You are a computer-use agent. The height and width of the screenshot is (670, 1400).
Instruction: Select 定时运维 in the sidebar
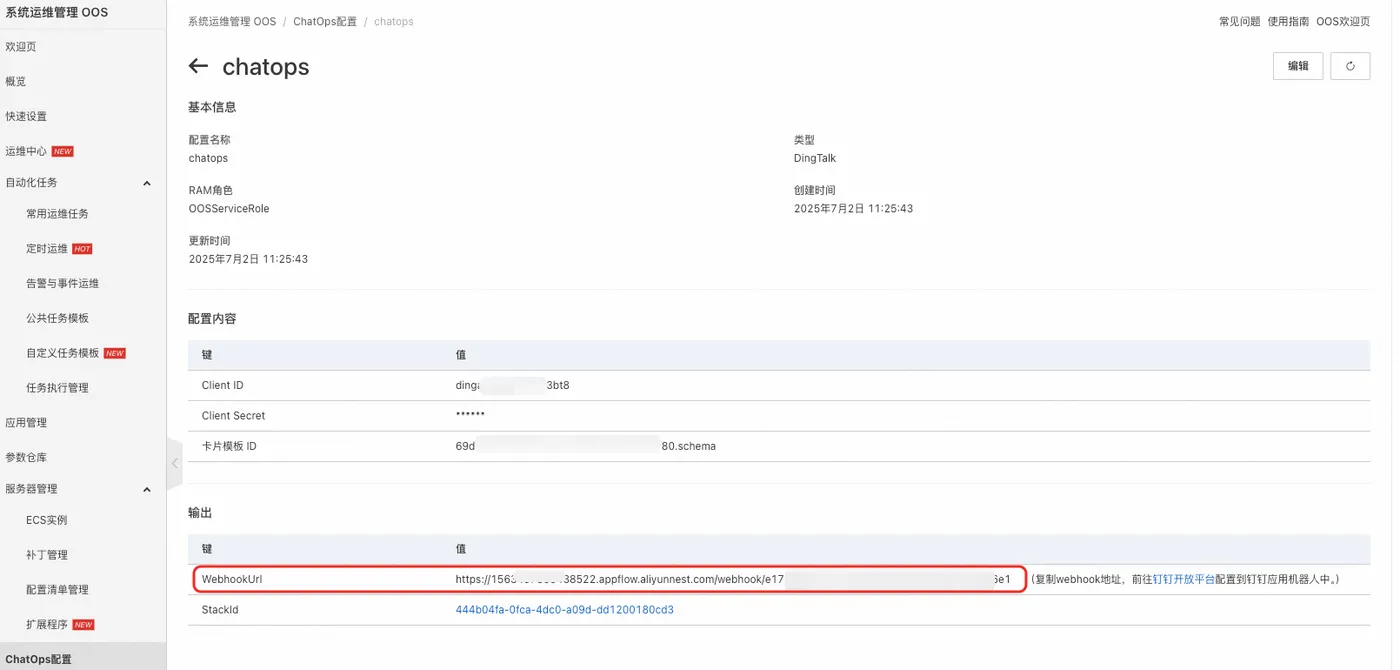coord(47,248)
